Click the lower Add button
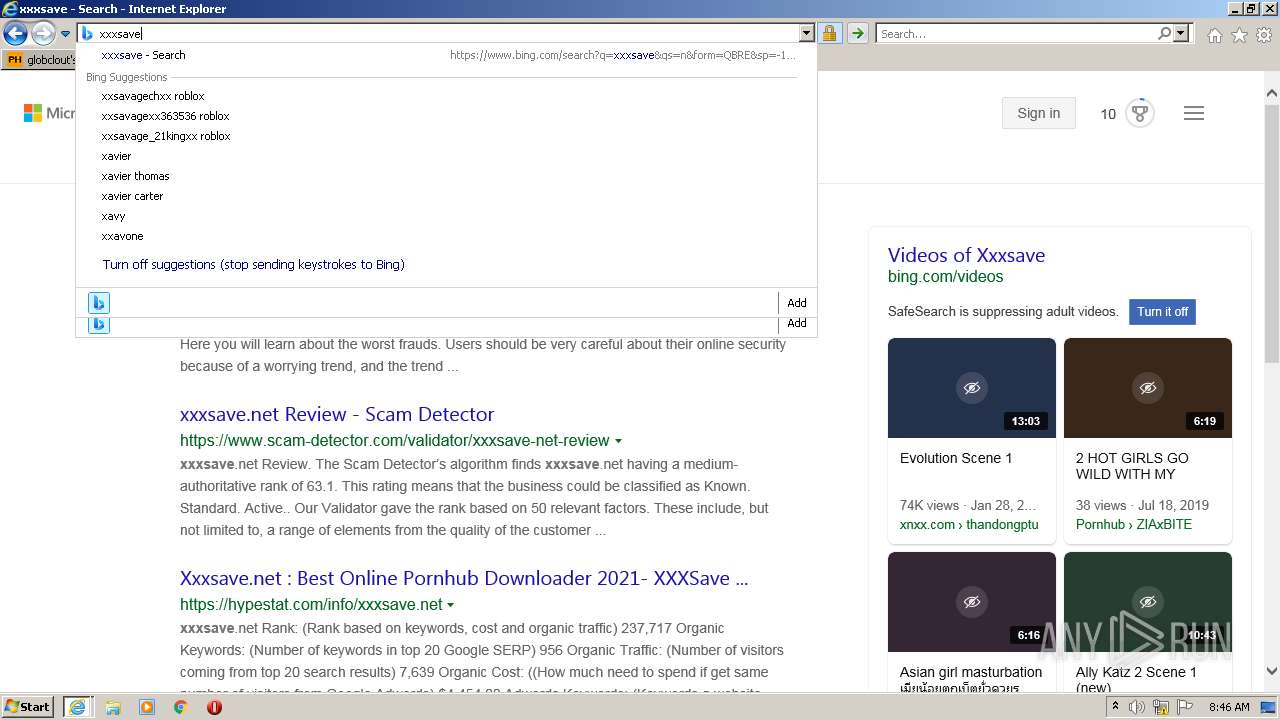The width and height of the screenshot is (1280, 720). pos(797,324)
